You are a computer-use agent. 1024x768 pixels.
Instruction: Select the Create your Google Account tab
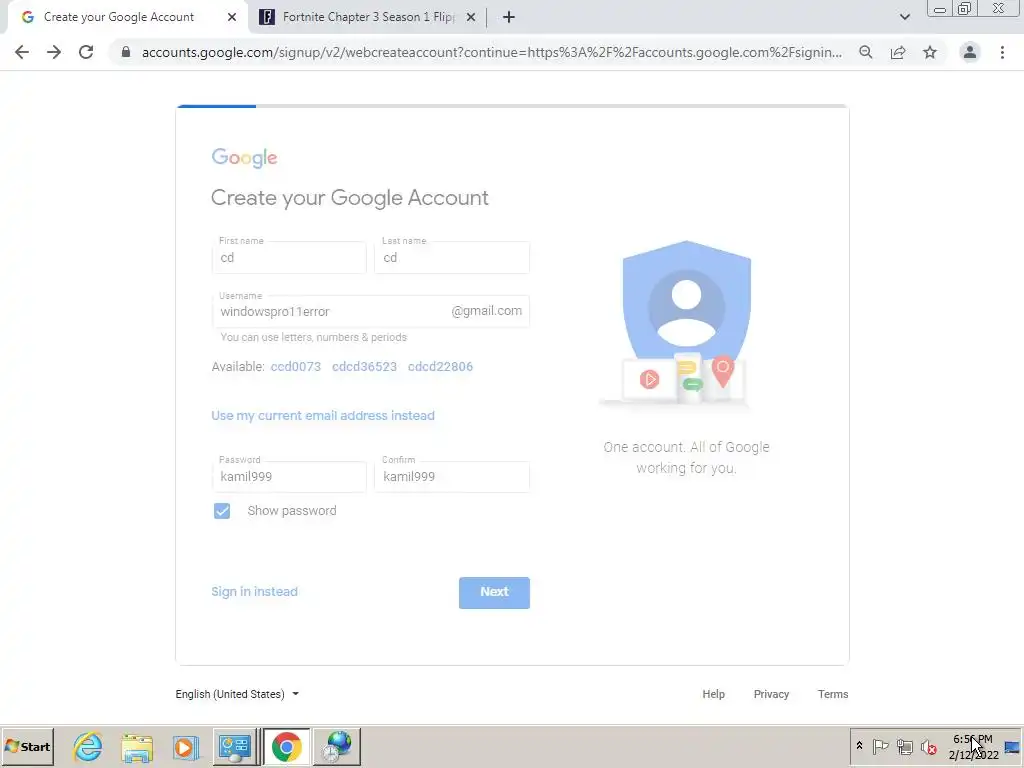click(127, 17)
